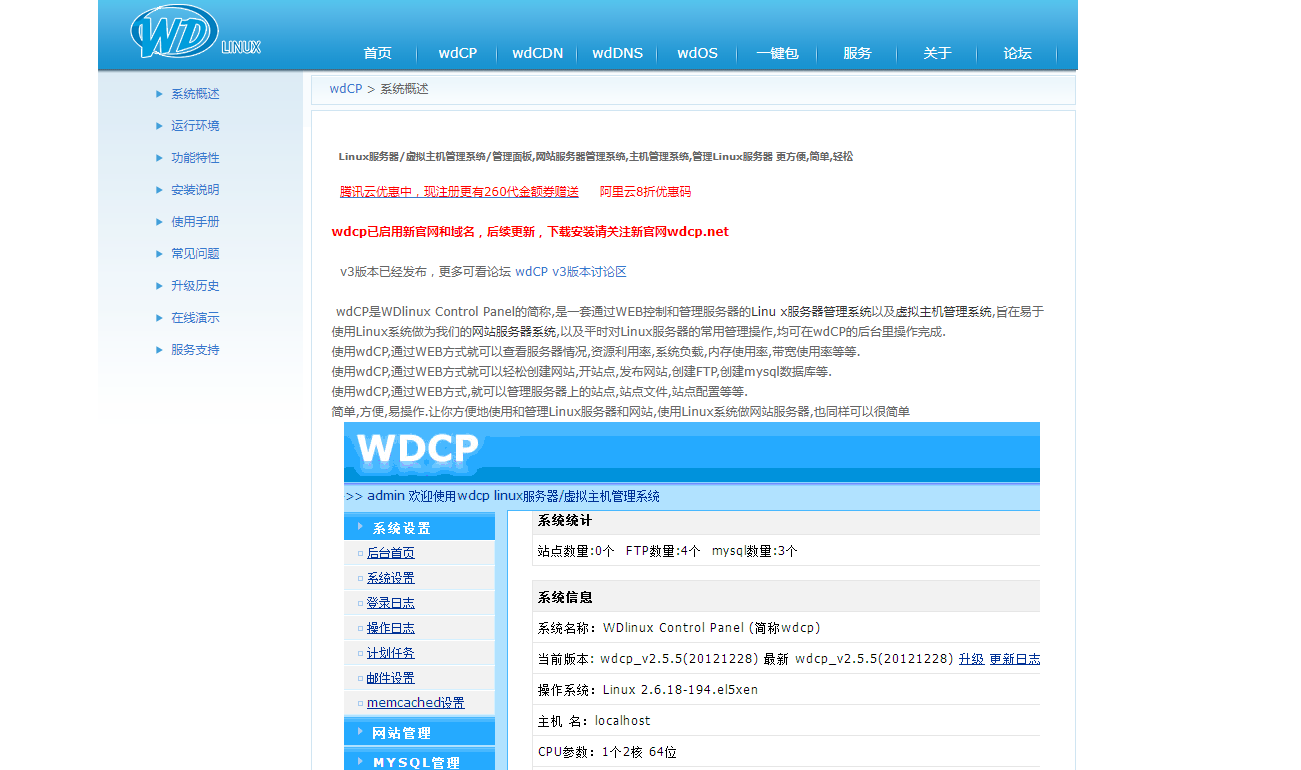Click 系统设置 link in panel screenshot
The width and height of the screenshot is (1301, 770).
coord(390,578)
